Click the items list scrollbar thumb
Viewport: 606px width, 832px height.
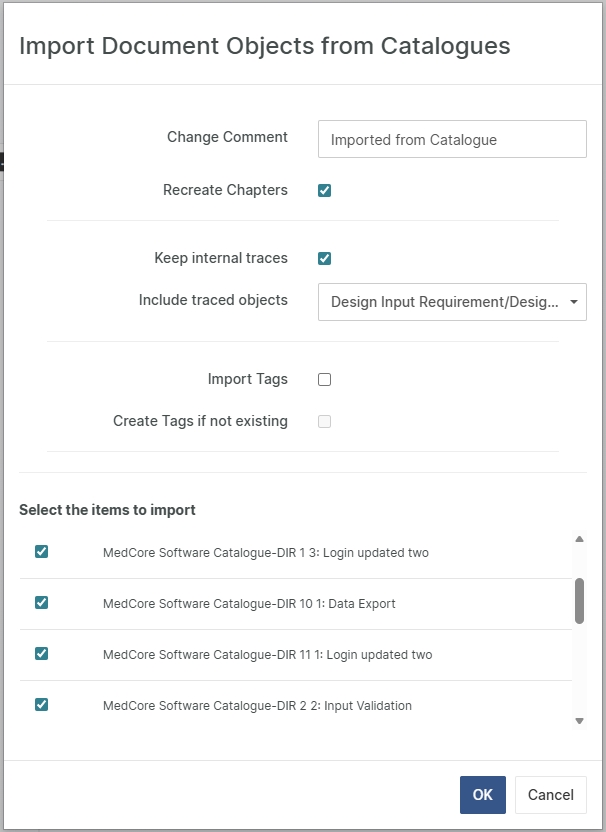[x=579, y=600]
